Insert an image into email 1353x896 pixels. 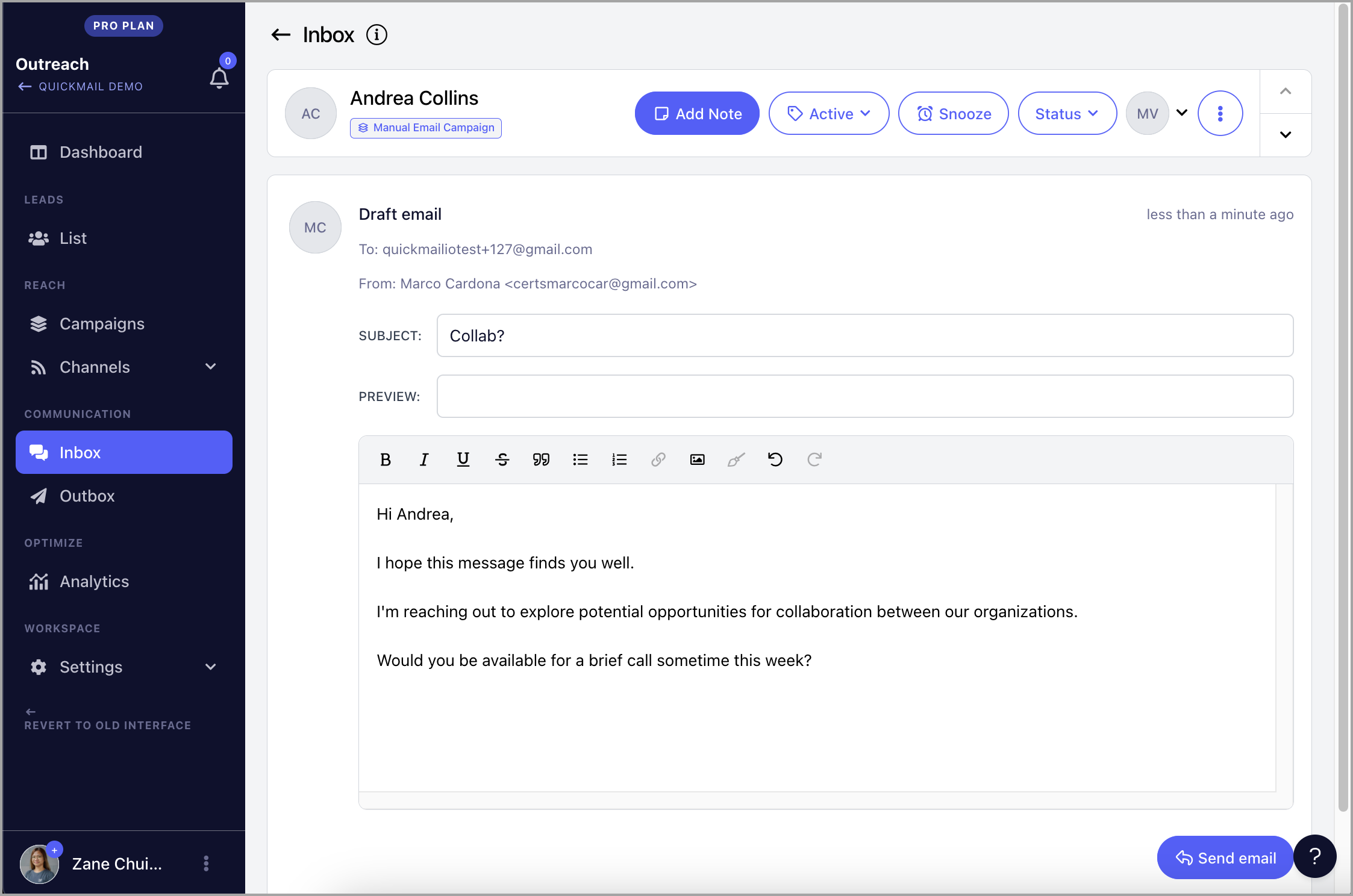[x=697, y=460]
